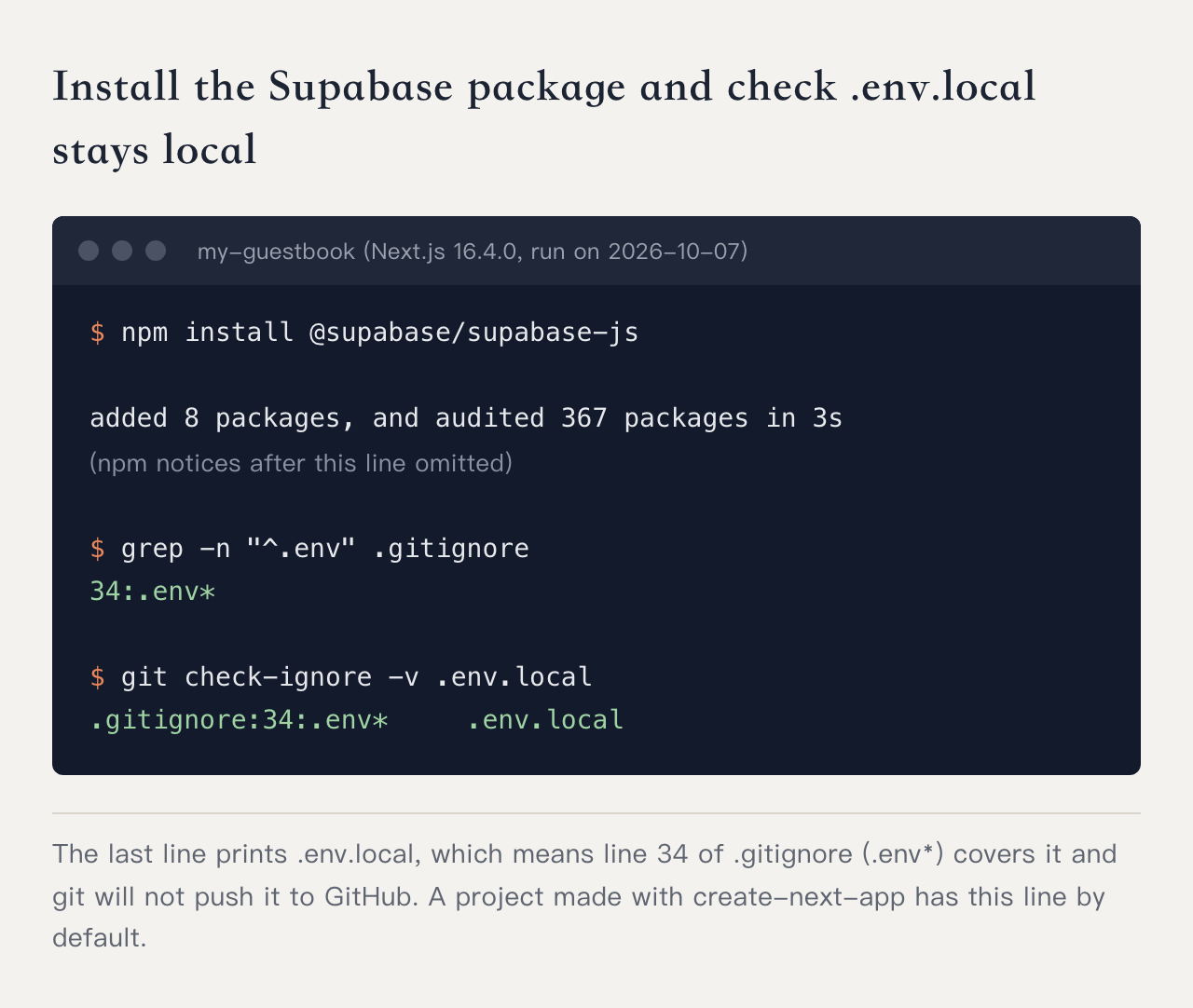Image resolution: width=1193 pixels, height=1008 pixels.
Task: Click the grep -n "^.env" .gitignore command
Action: click(325, 548)
